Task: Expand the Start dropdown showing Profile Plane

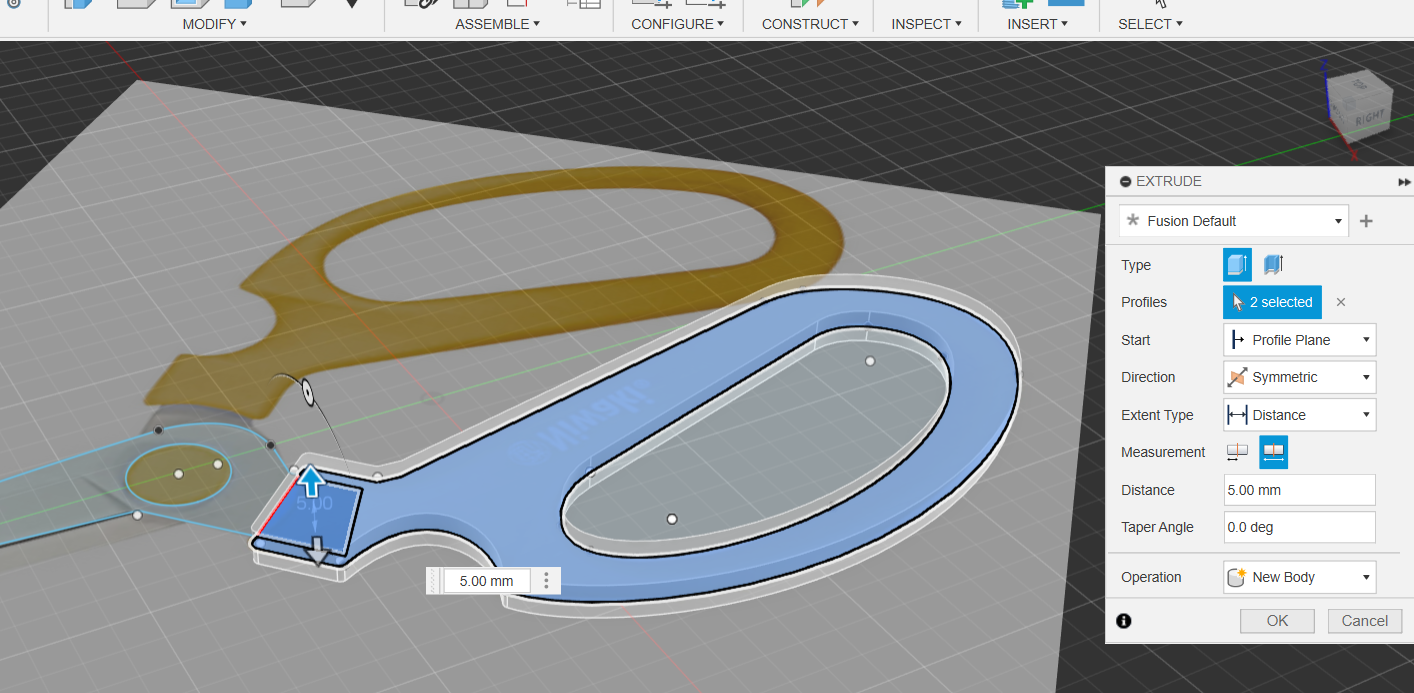Action: [1299, 340]
